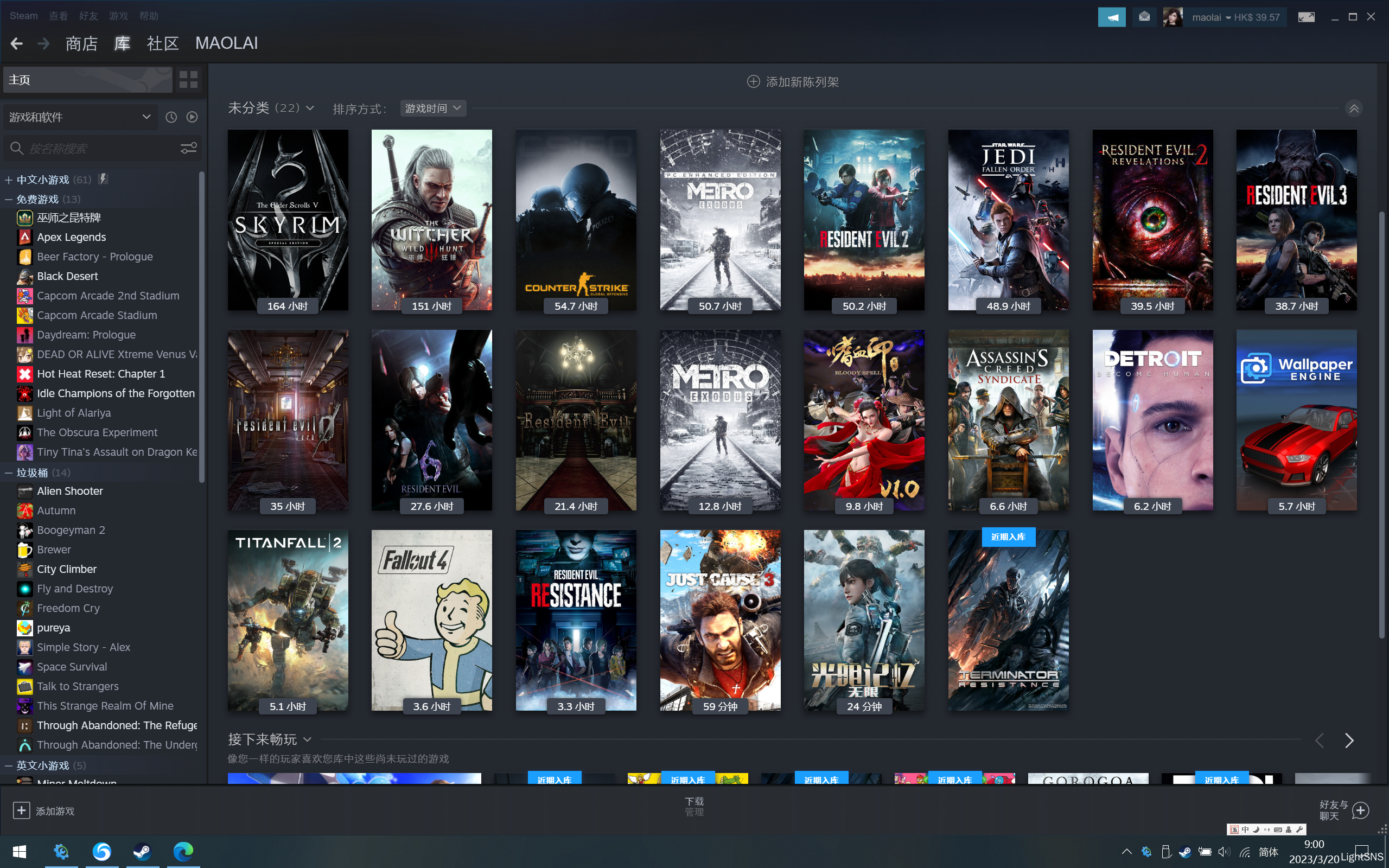Click Apex Legends game icon in sidebar
Viewport: 1389px width, 868px height.
coord(24,237)
